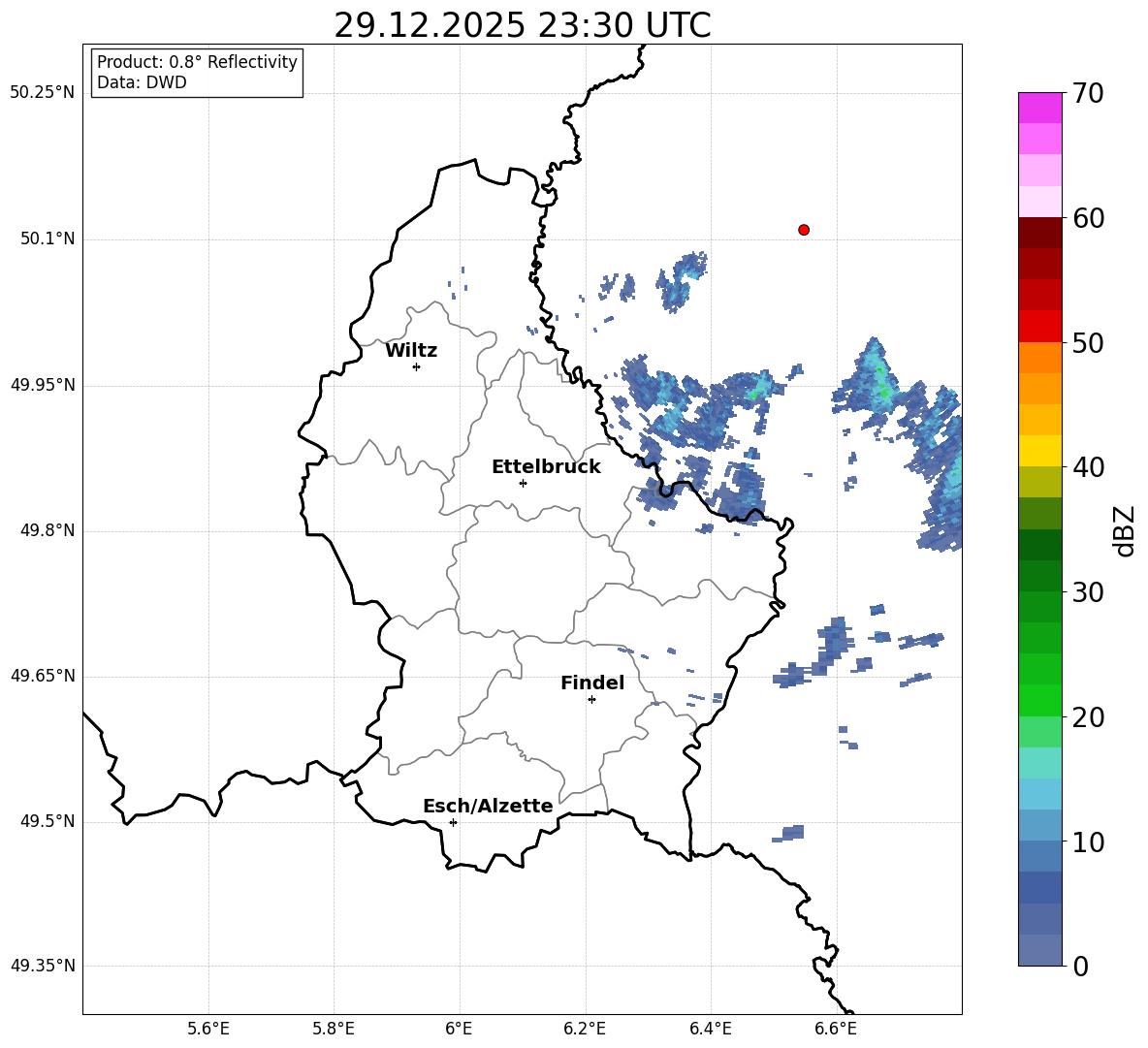
Task: Click the 6.2°E longitude label
Action: [x=585, y=1029]
